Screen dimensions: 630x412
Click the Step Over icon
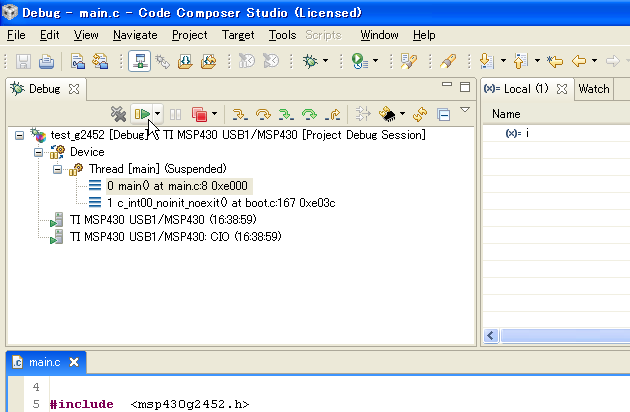click(264, 114)
